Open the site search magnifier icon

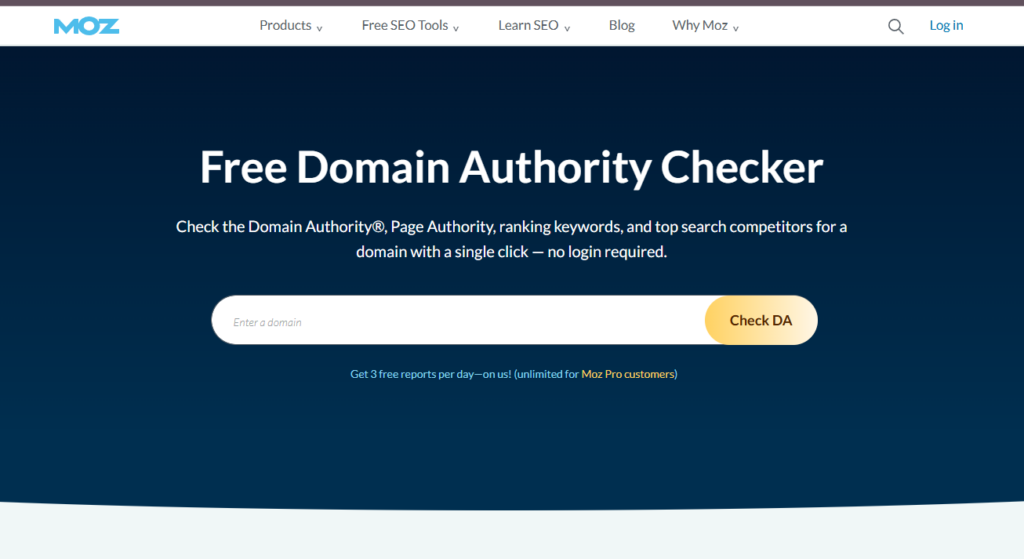pyautogui.click(x=895, y=26)
